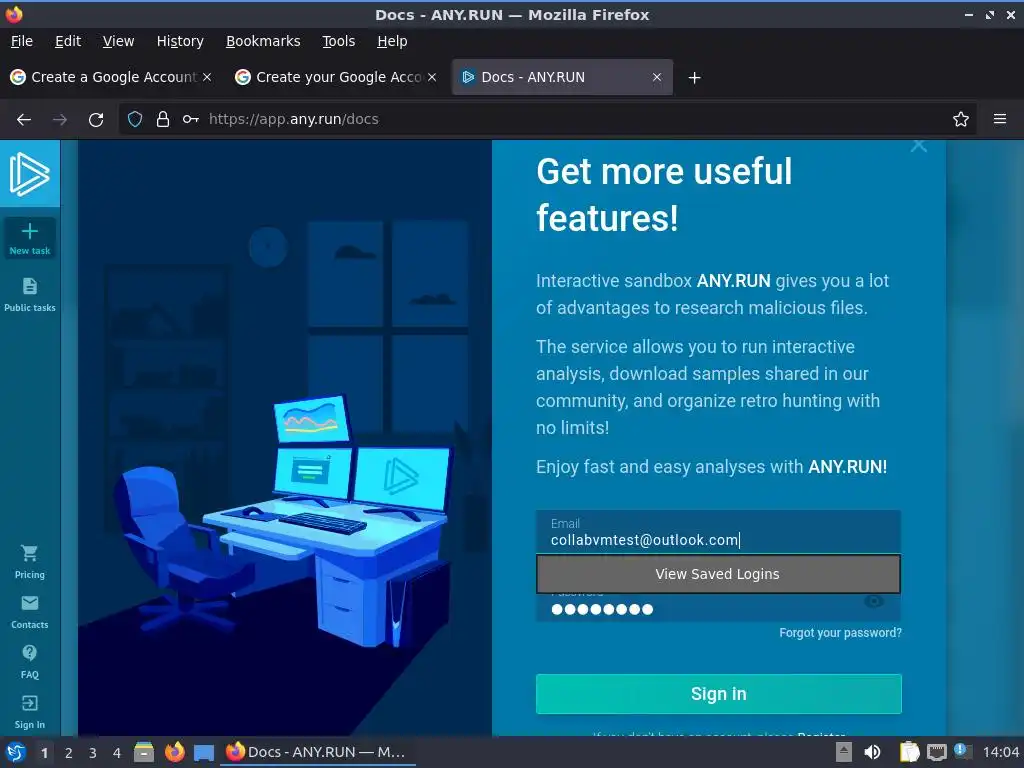Screen dimensions: 1024x768
Task: Close the Docs - ANY.RUN tab
Action: point(657,77)
